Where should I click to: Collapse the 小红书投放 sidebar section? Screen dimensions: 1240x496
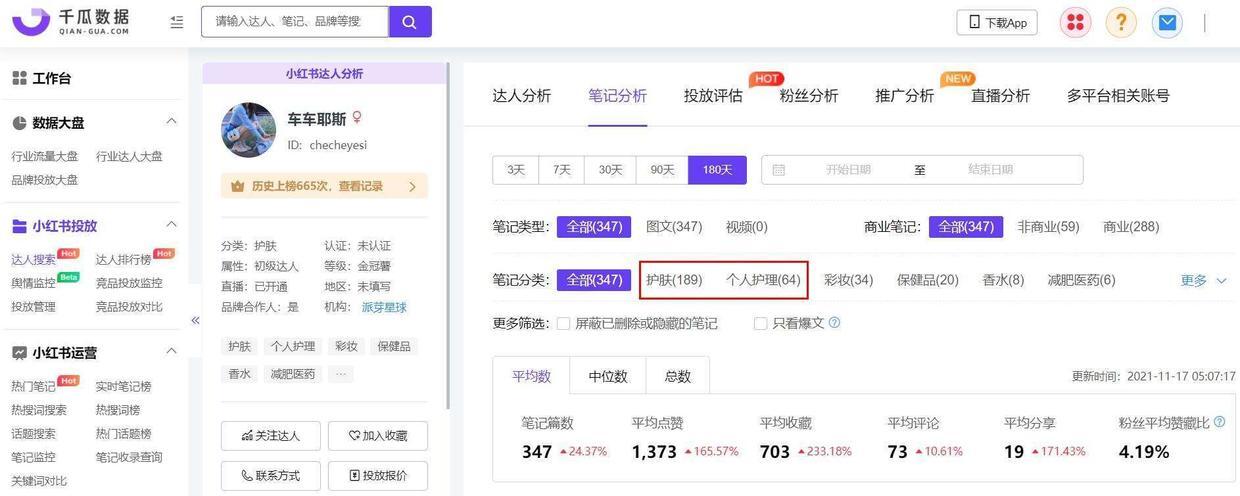click(171, 225)
